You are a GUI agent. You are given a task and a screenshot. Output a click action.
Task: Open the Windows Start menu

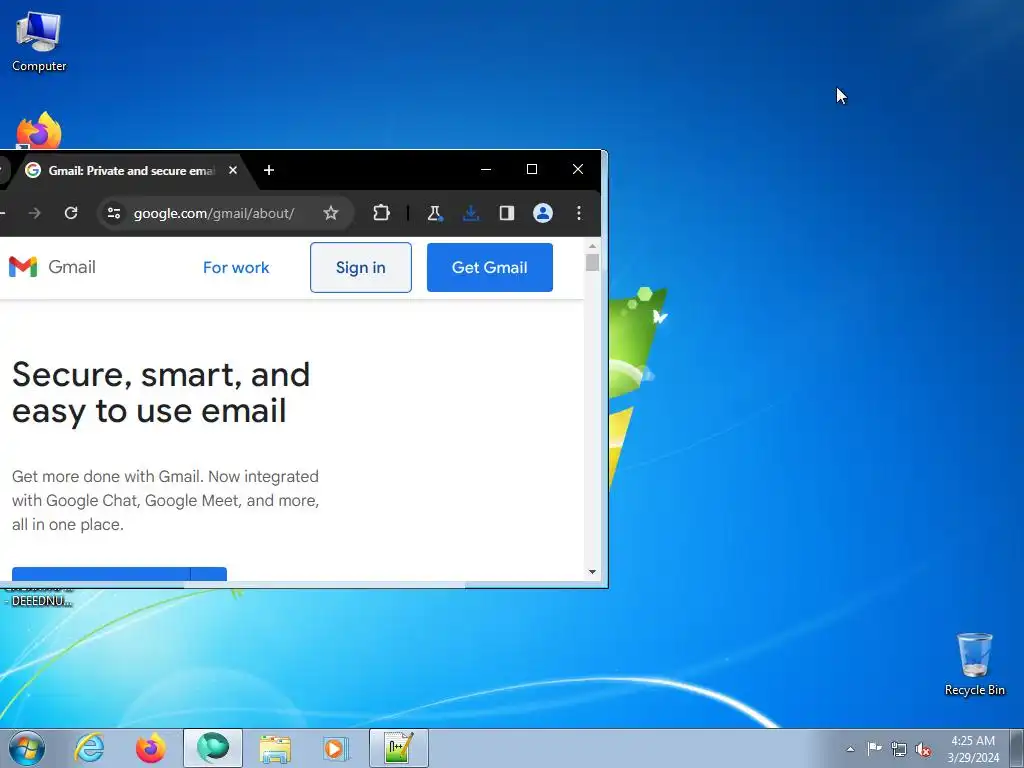[x=27, y=748]
